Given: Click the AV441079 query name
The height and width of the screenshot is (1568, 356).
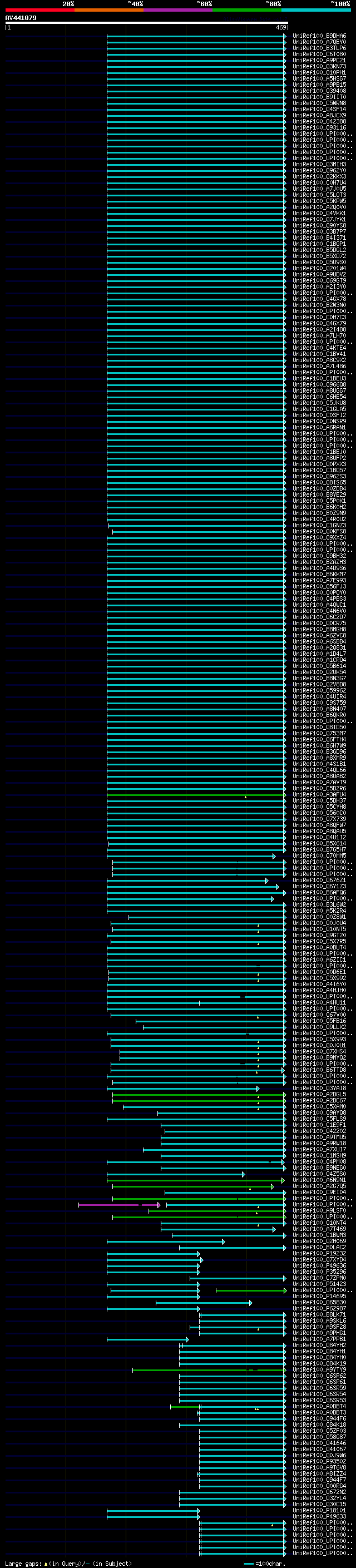Looking at the screenshot, I should click(x=21, y=18).
